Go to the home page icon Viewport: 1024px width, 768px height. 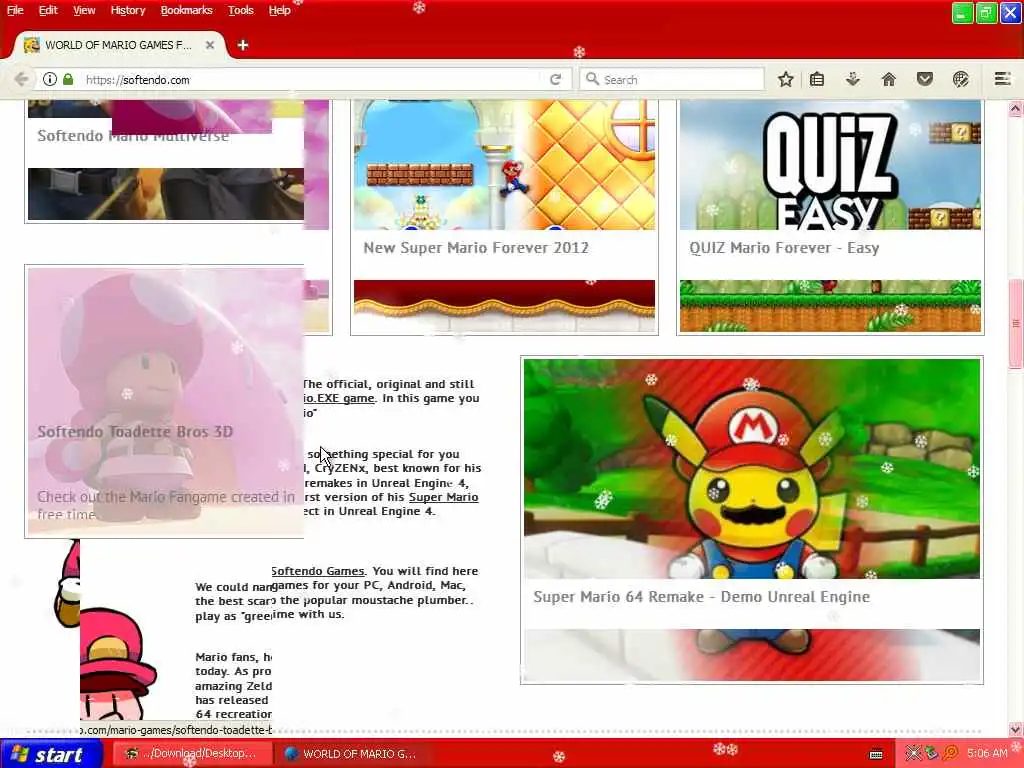click(889, 80)
